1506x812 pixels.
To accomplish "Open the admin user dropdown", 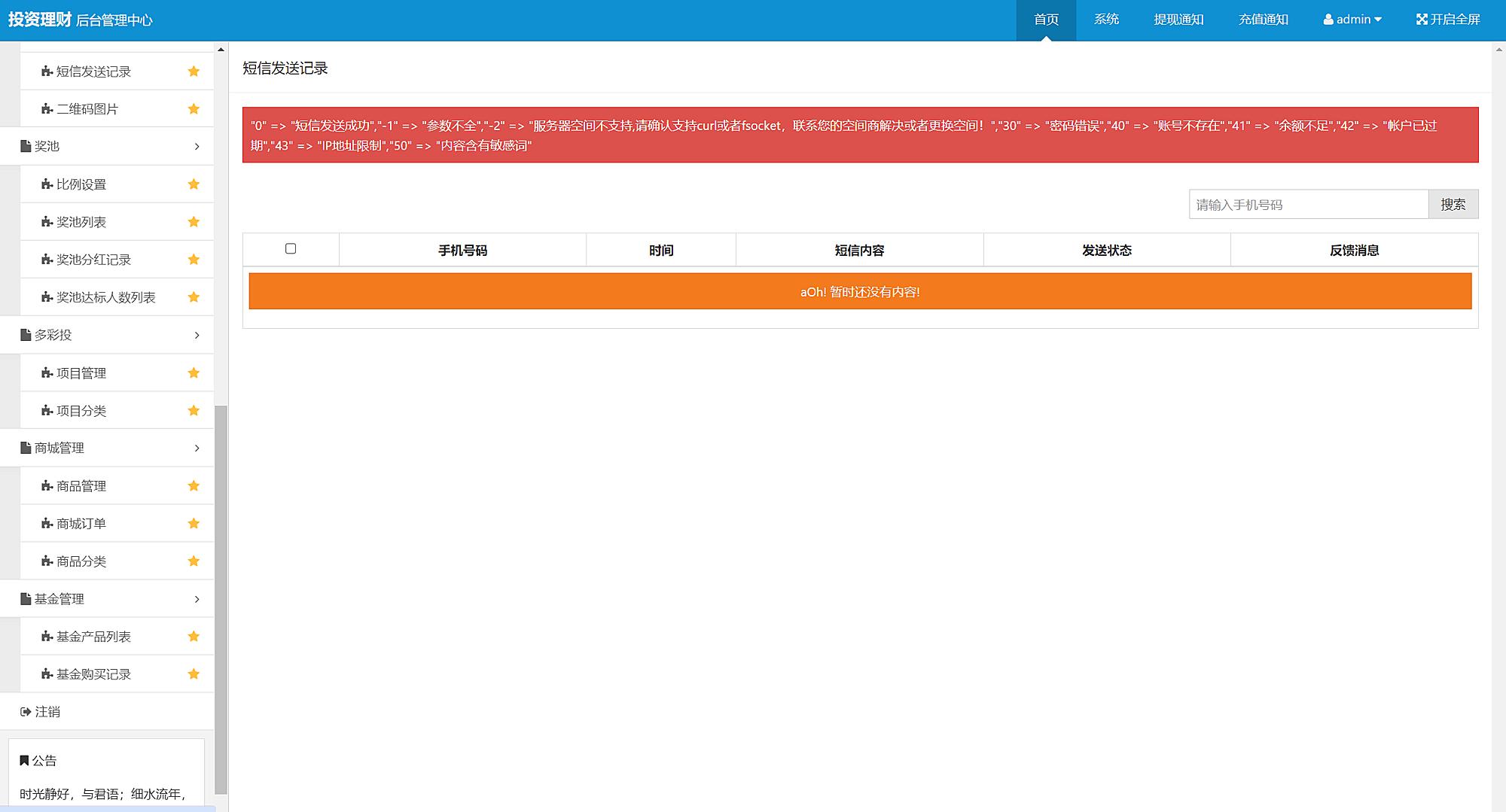I will 1352,20.
